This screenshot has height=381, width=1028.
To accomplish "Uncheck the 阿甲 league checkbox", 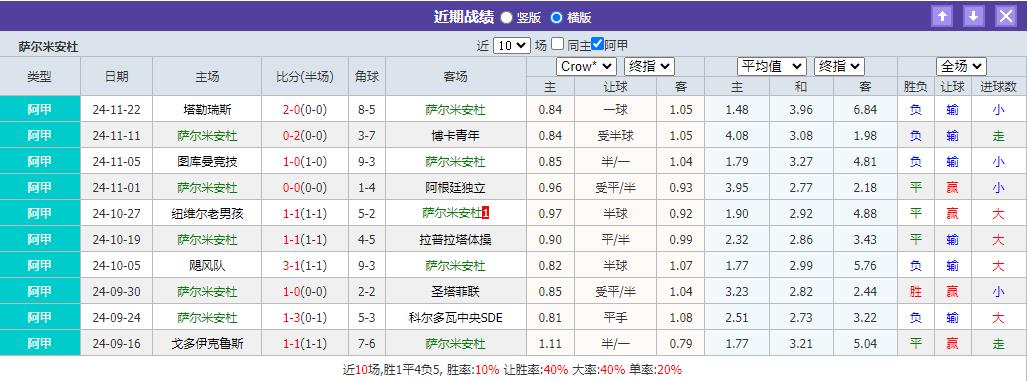I will coord(597,44).
